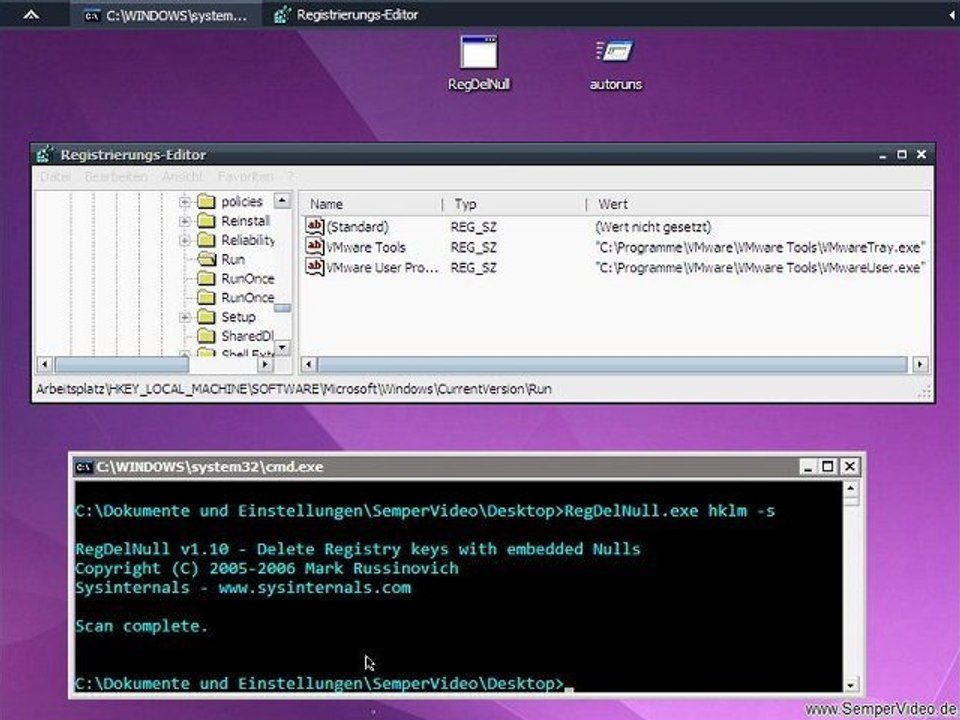Select the SharedDl key label
Image resolution: width=960 pixels, height=720 pixels.
(247, 336)
